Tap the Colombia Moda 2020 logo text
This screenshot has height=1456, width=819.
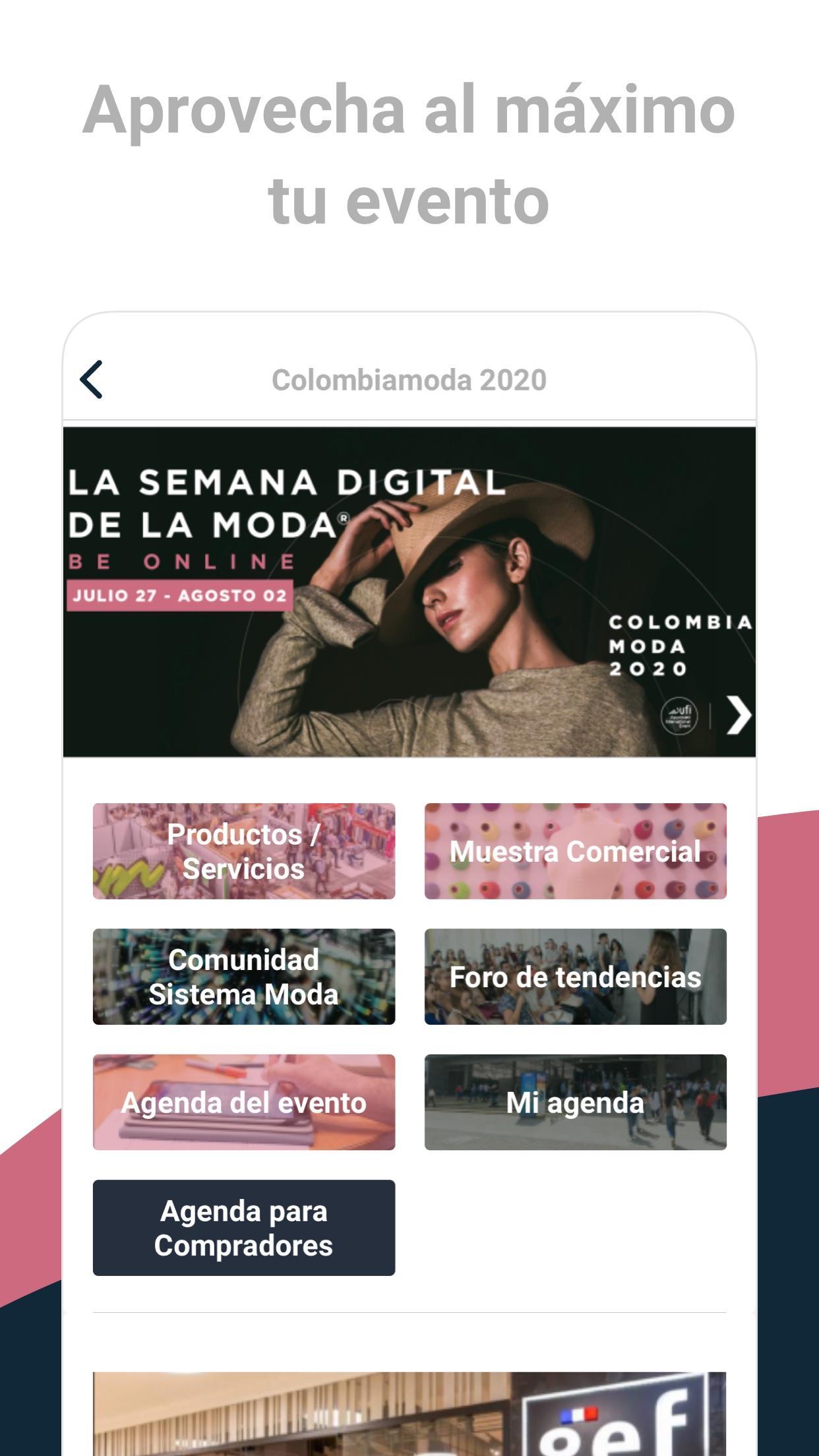[x=680, y=646]
